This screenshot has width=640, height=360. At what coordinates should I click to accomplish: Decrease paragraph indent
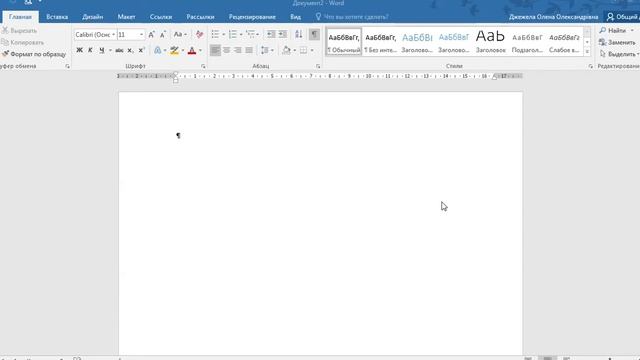(271, 34)
